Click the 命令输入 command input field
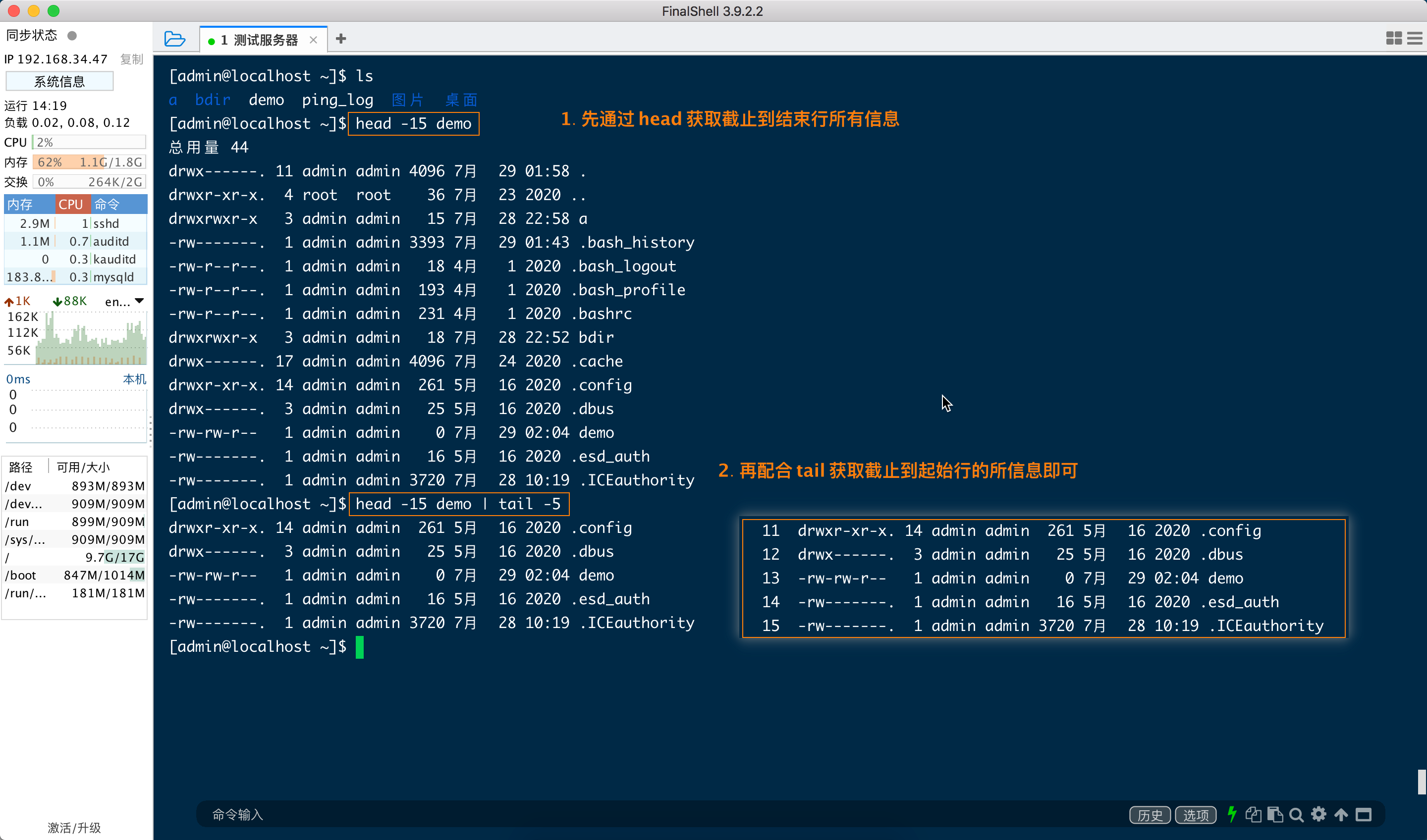This screenshot has width=1427, height=840. tap(623, 814)
